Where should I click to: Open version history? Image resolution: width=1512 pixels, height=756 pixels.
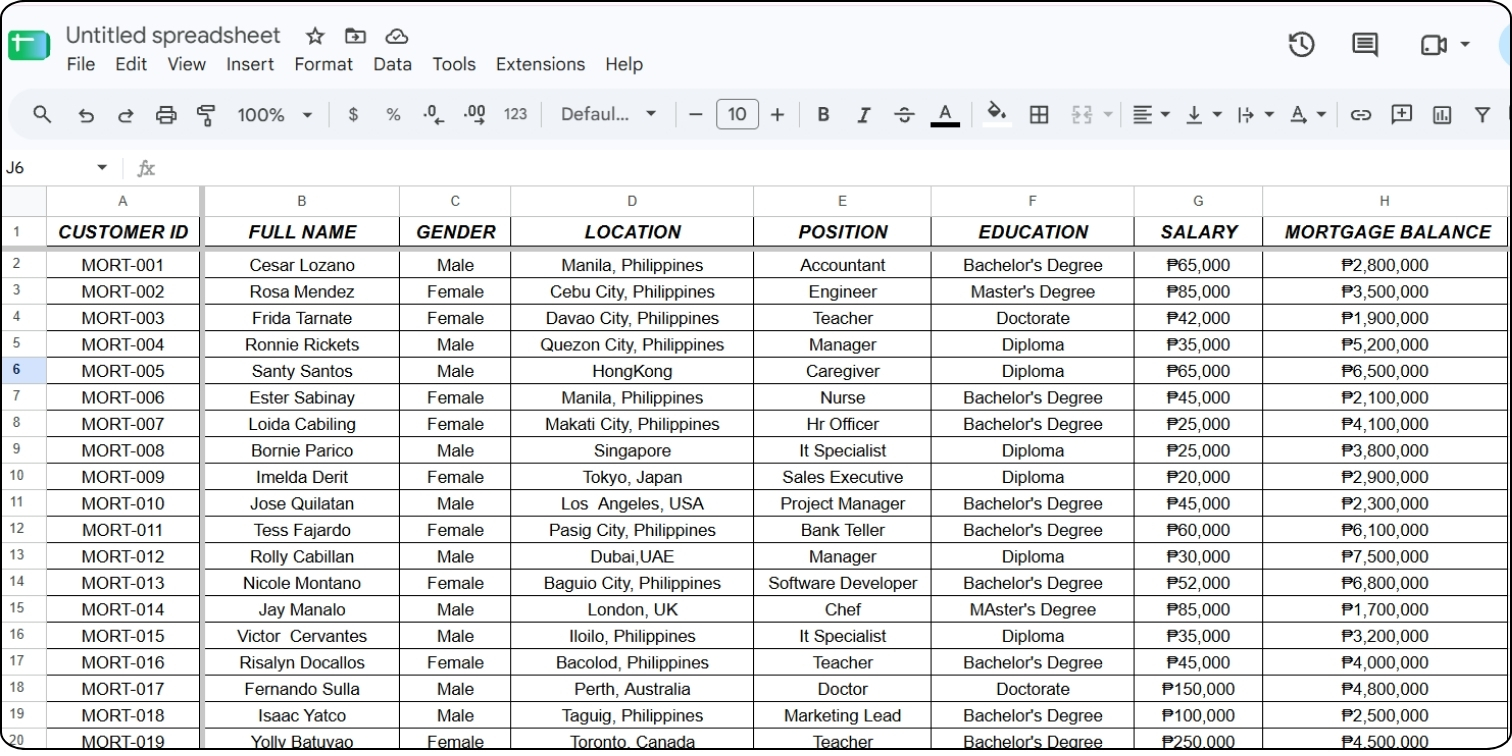1301,44
